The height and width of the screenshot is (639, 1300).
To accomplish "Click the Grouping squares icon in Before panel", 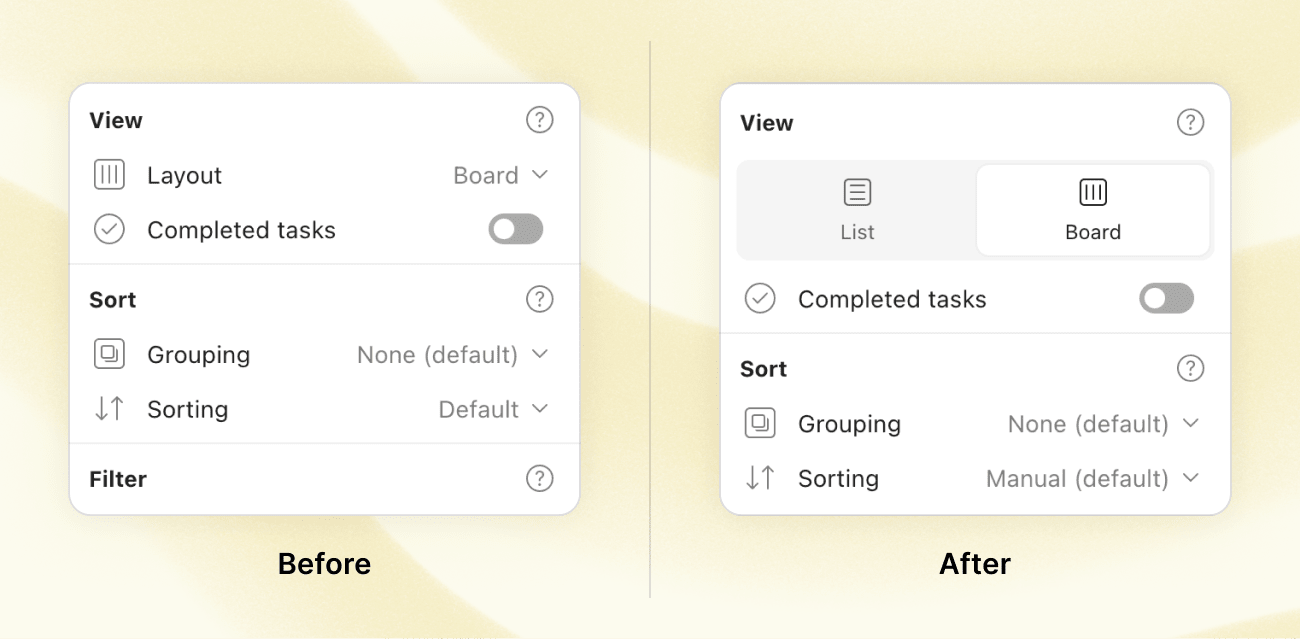I will [109, 354].
